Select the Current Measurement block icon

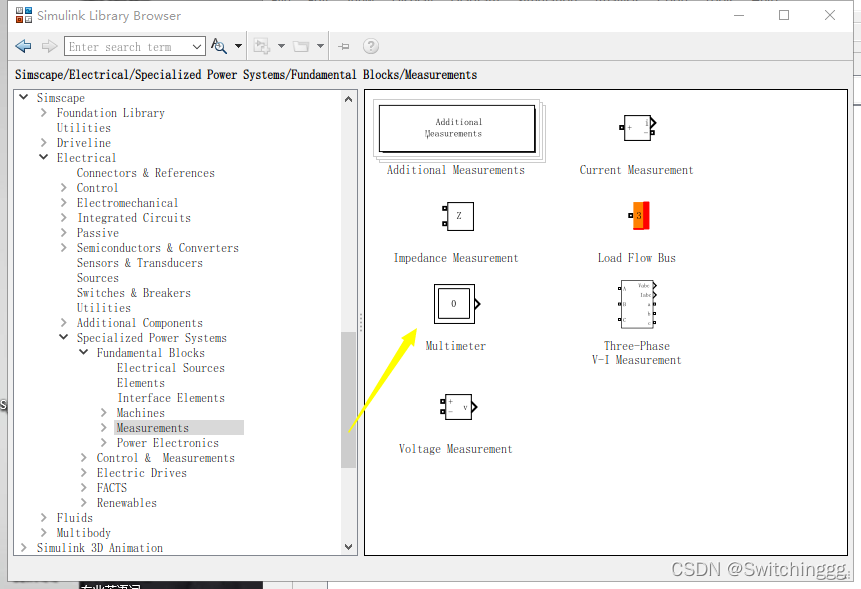(638, 128)
